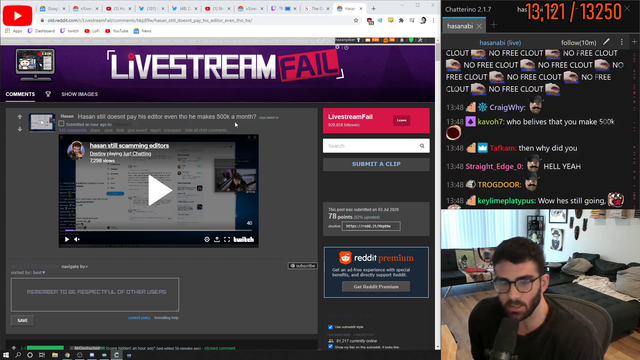The width and height of the screenshot is (640, 360).
Task: Open the YouTube bookmark
Action: [116, 31]
